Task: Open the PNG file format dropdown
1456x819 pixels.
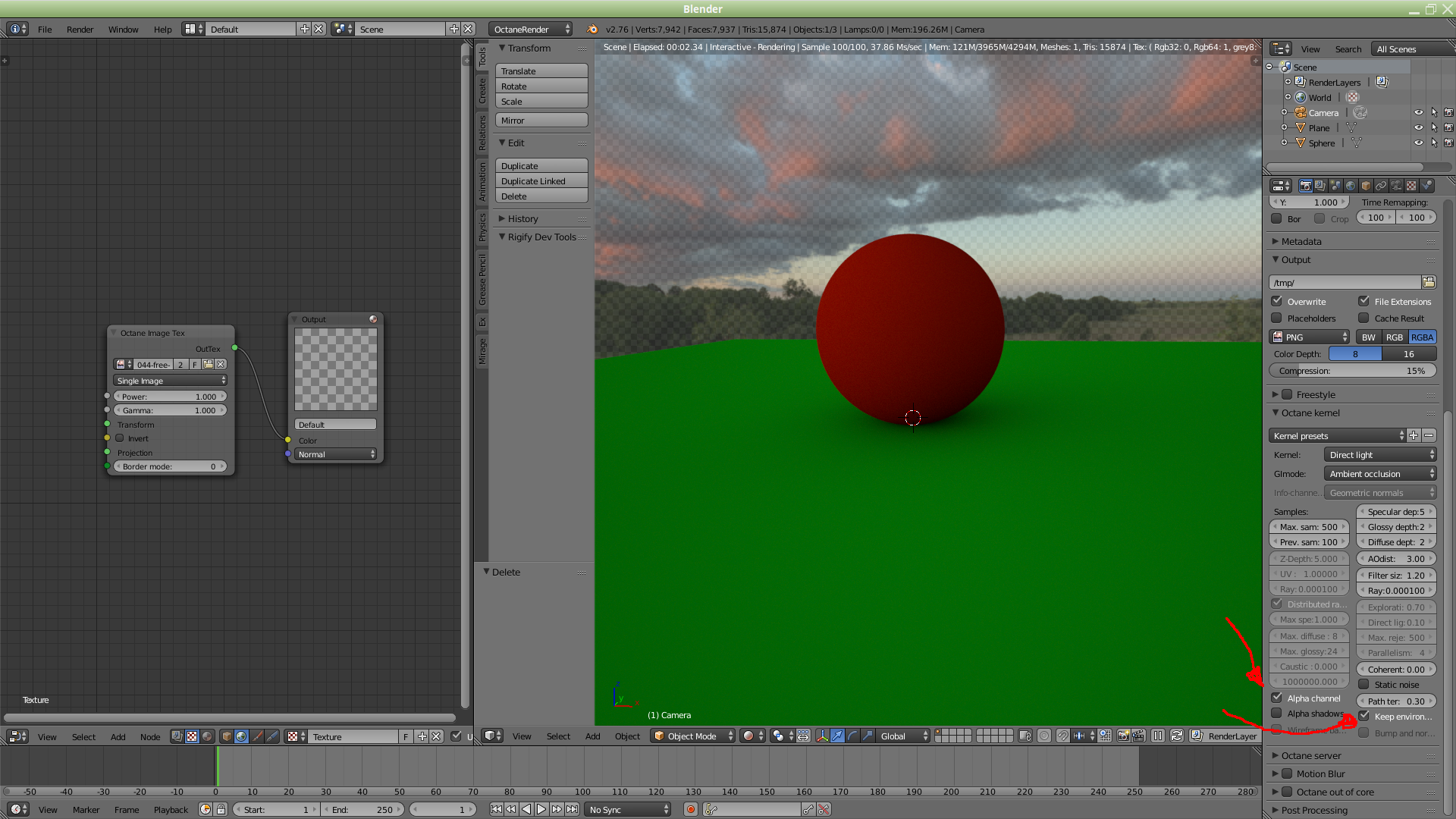Action: coord(1310,337)
